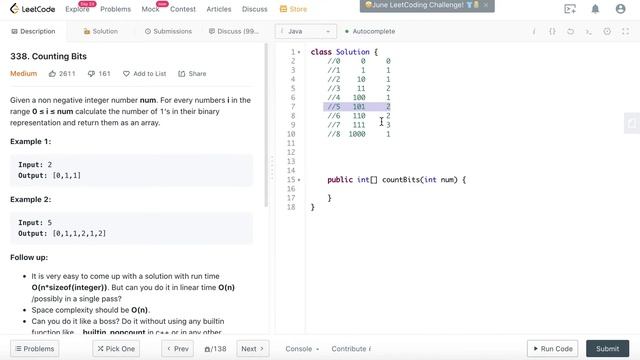The height and width of the screenshot is (360, 640).
Task: Click the description panel scrollbar
Action: pyautogui.click(x=266, y=125)
